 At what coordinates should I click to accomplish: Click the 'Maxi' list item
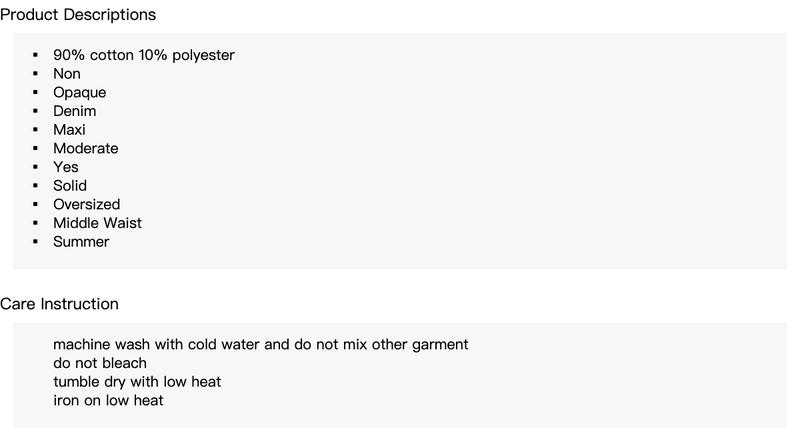[70, 130]
